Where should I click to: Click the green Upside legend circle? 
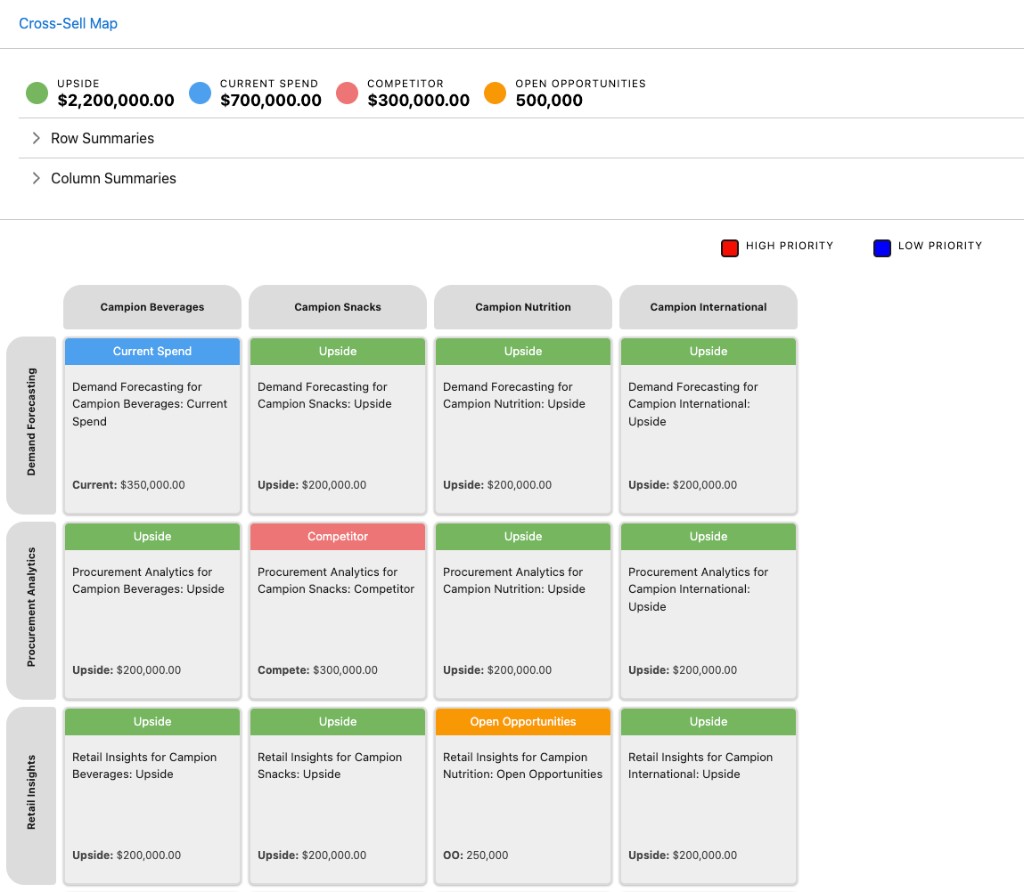37,93
